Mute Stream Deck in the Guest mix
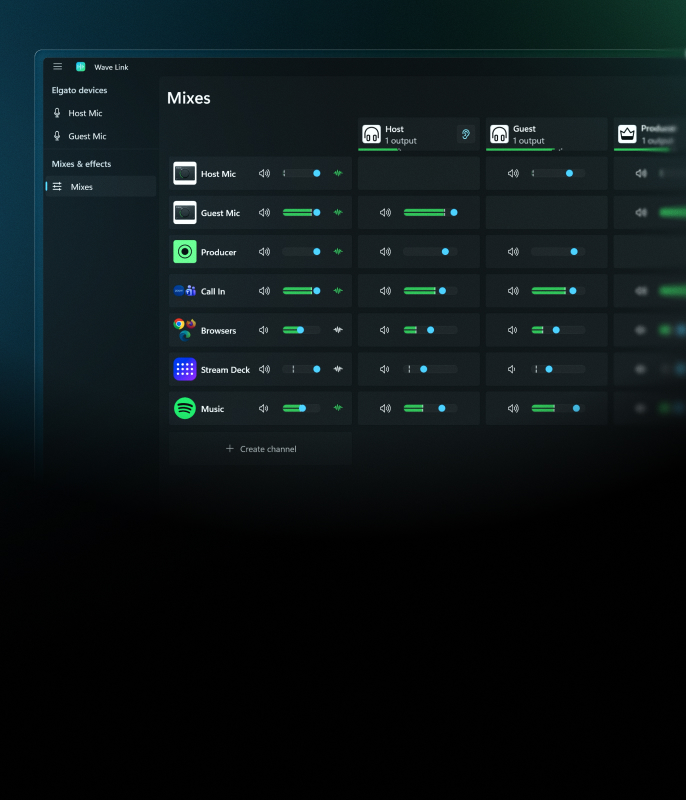The image size is (686, 800). (x=512, y=369)
